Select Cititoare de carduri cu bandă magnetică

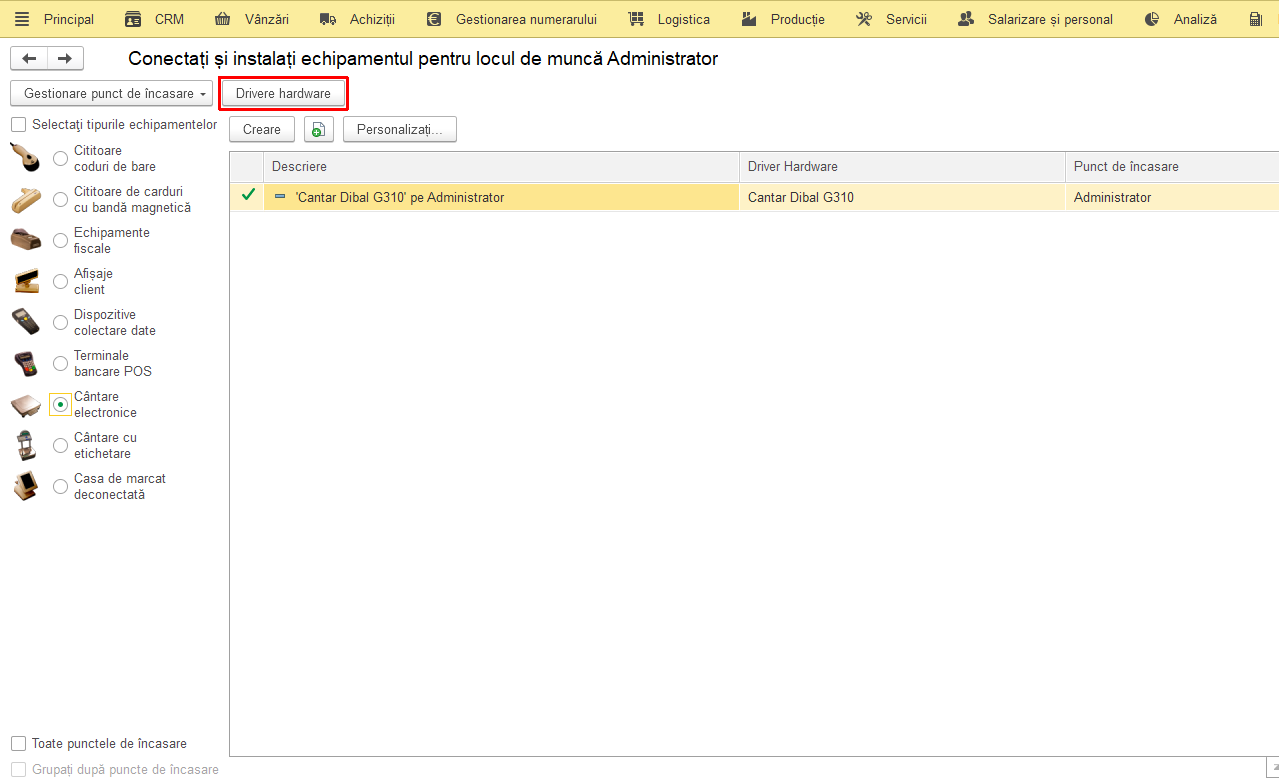pos(61,199)
